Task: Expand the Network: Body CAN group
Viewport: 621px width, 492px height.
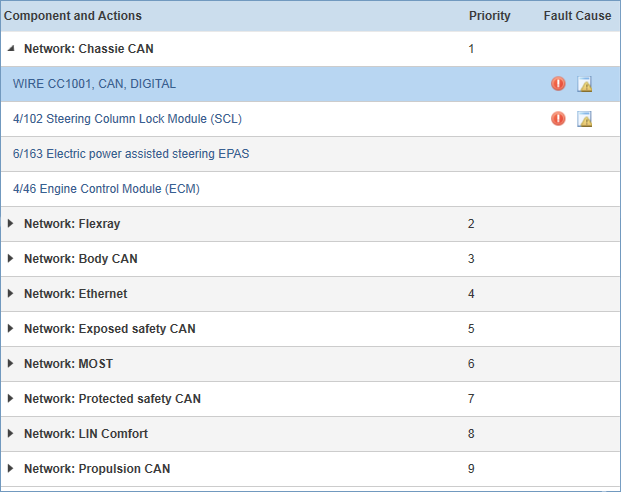Action: click(x=11, y=258)
